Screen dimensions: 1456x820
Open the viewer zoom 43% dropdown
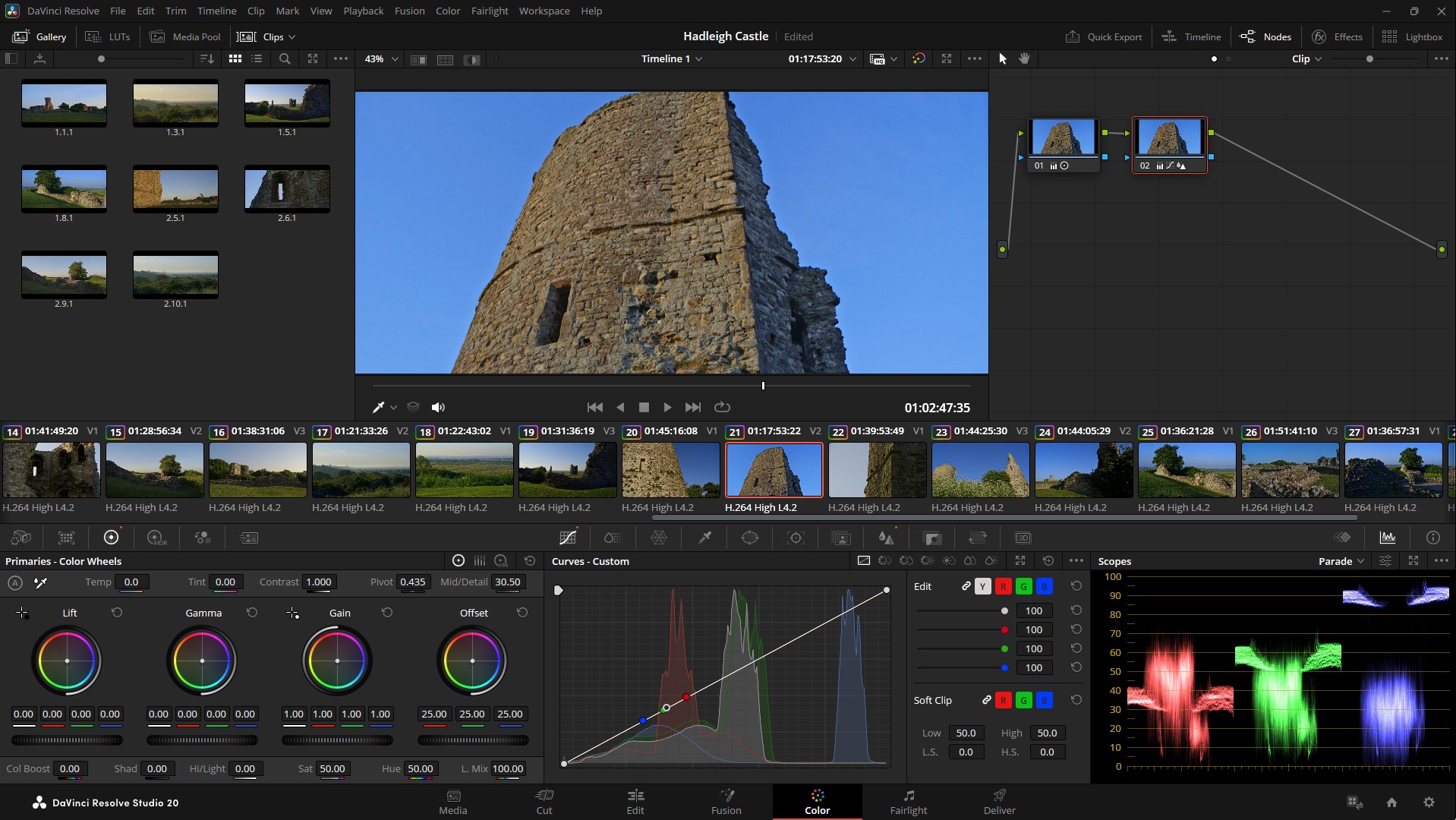(x=382, y=58)
